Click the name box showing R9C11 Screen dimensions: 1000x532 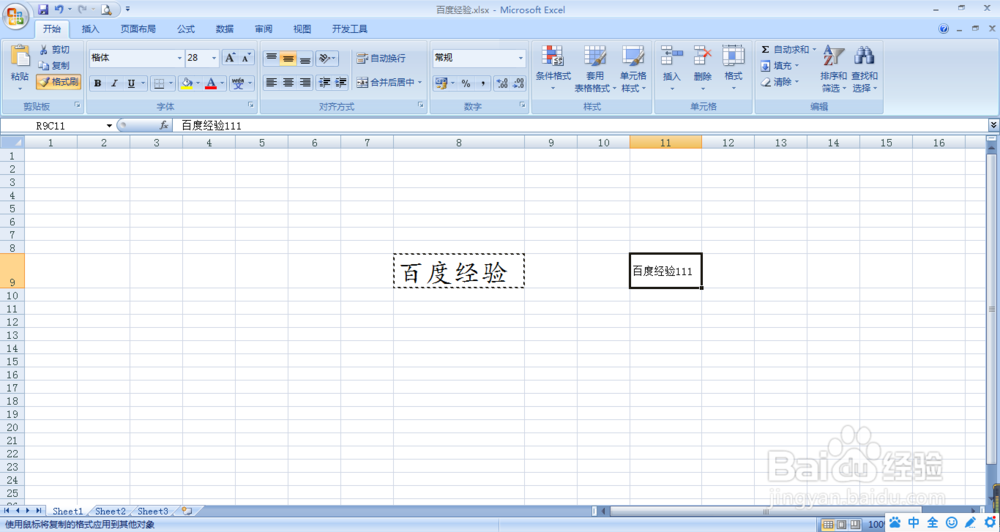[x=51, y=126]
